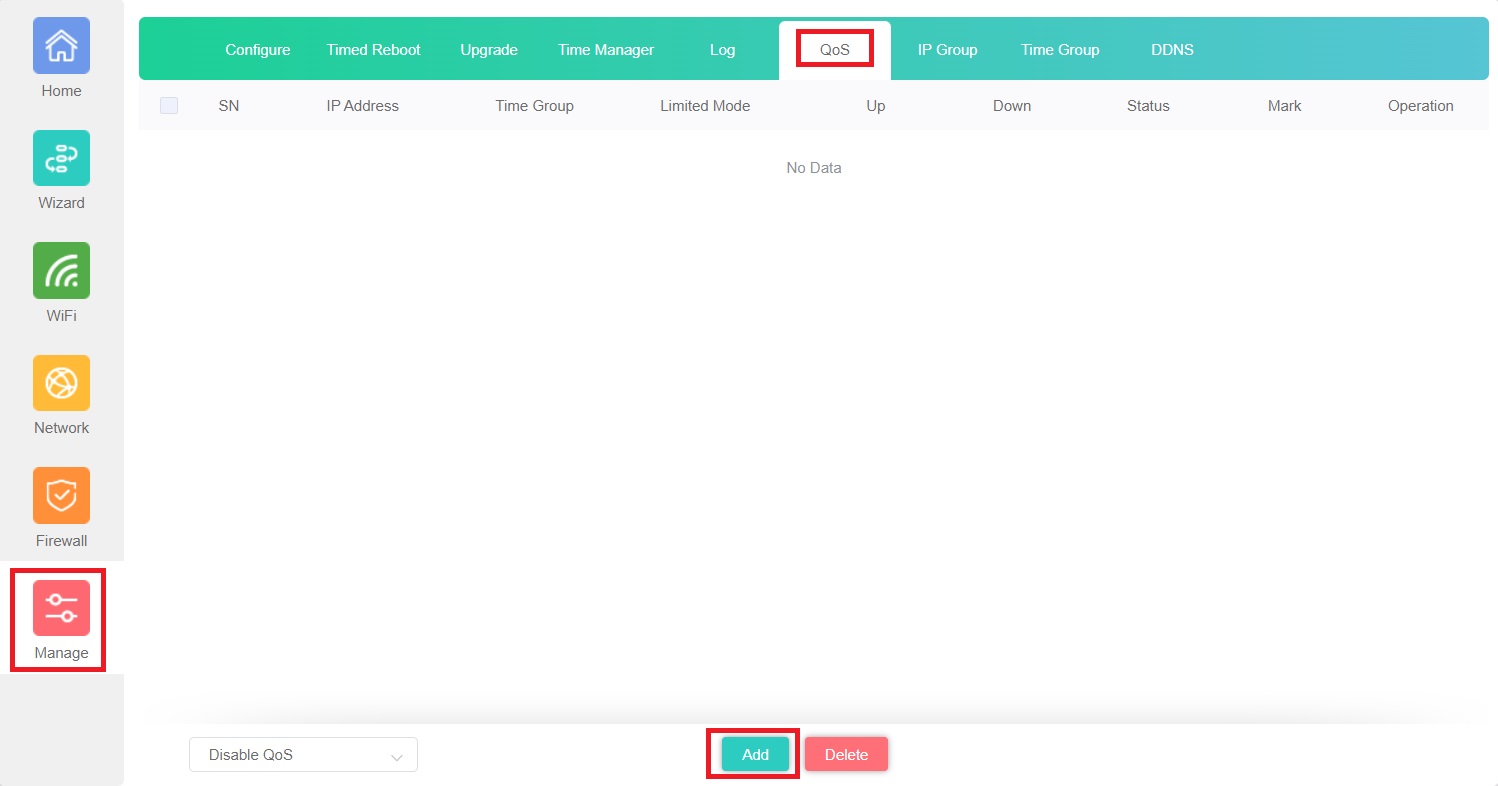Go to the Network globe icon
Viewport: 1498px width, 786px height.
61,383
